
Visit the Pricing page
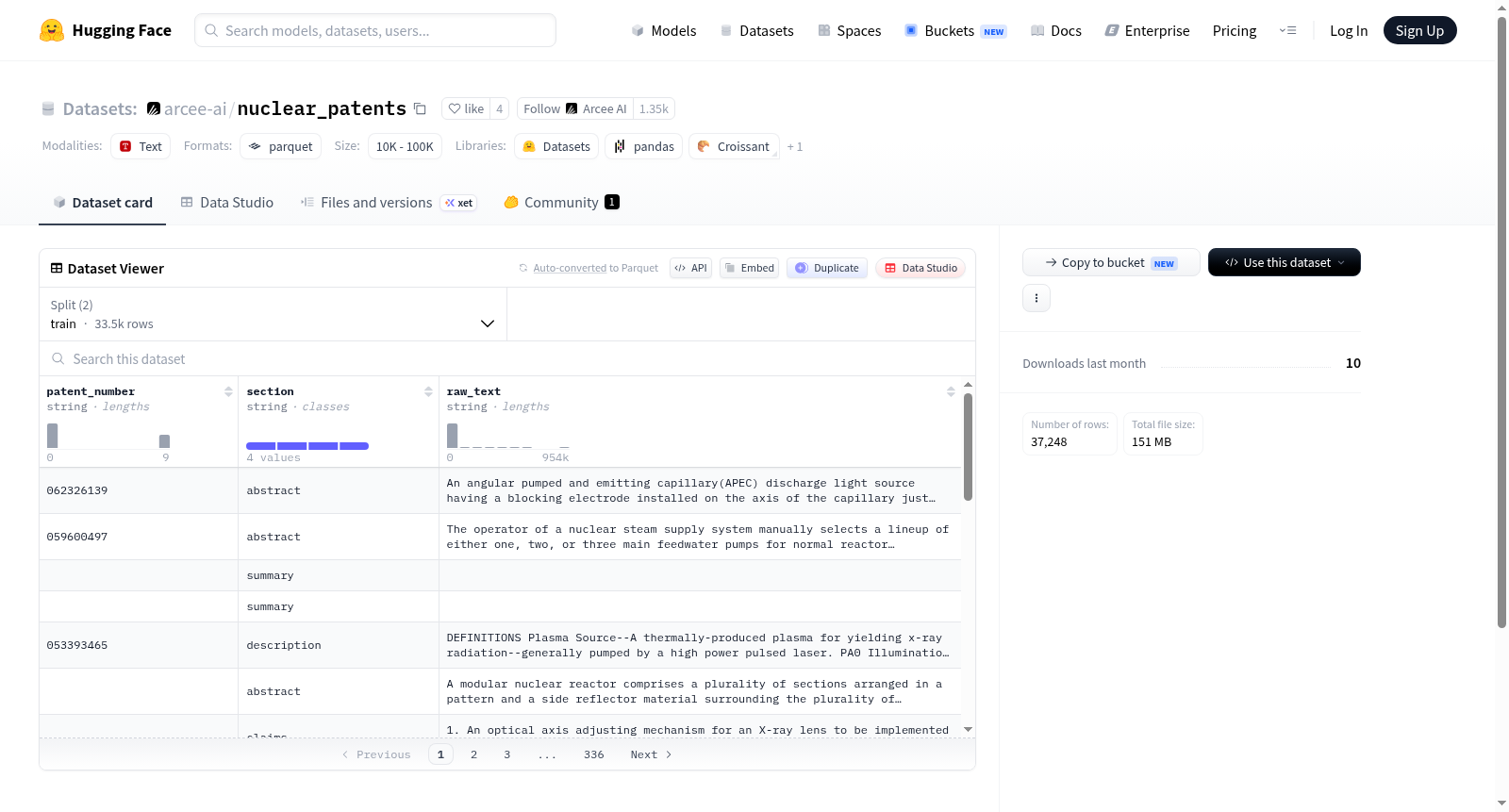coord(1235,30)
